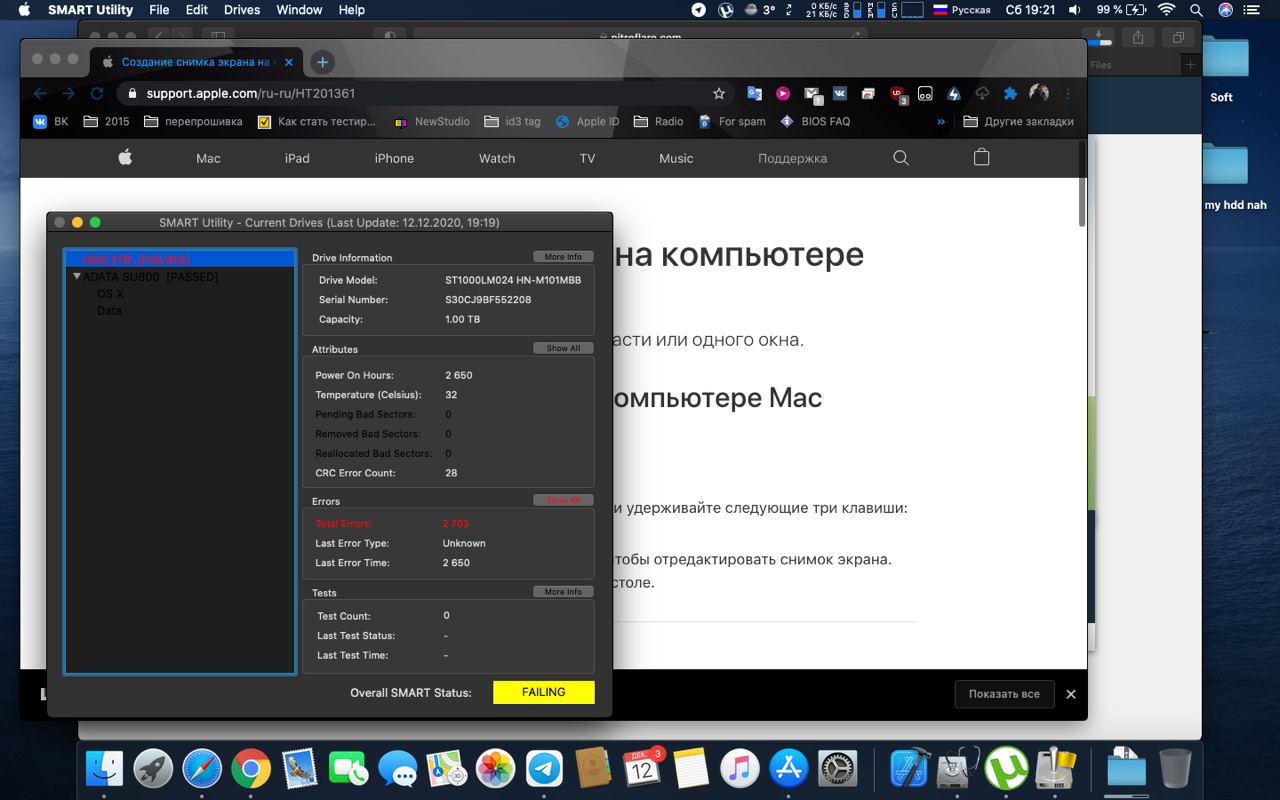Open Telegram from the Dock
The height and width of the screenshot is (800, 1280).
pos(544,769)
